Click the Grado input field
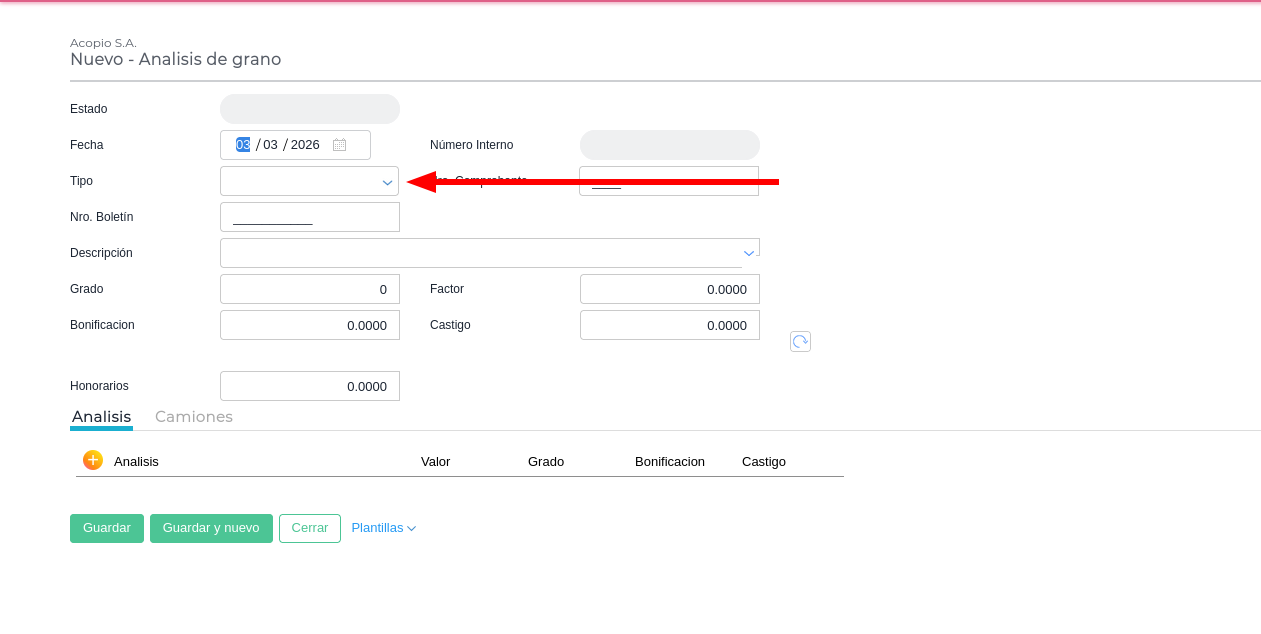 point(310,289)
